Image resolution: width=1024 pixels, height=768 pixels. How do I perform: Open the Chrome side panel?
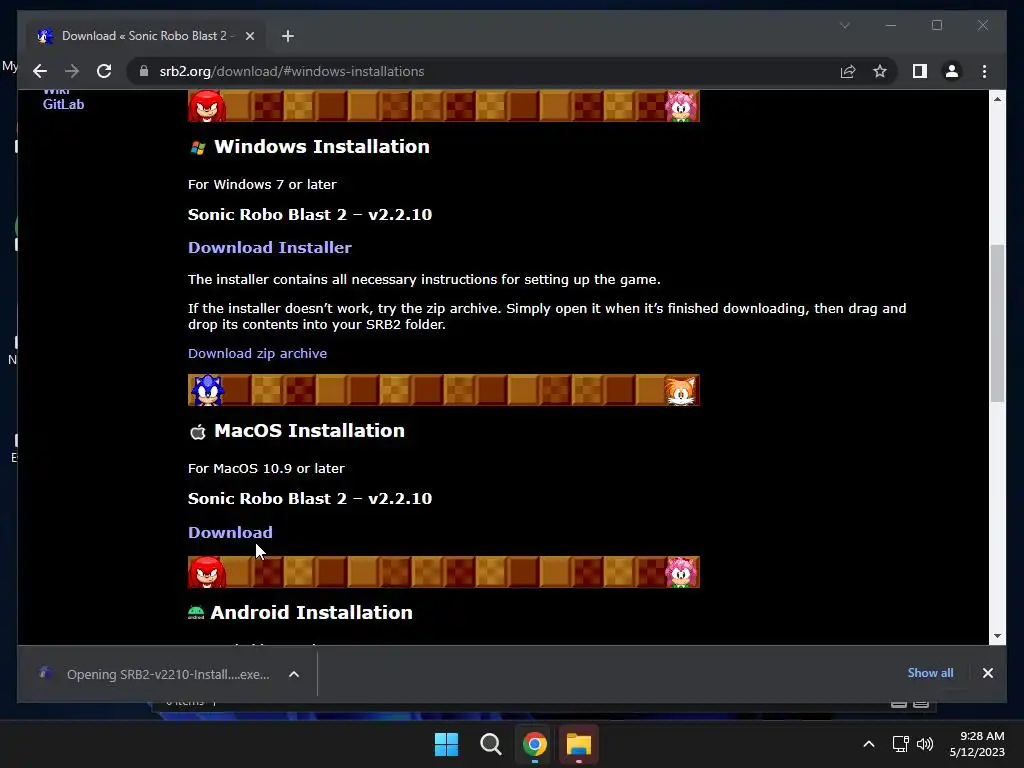[x=920, y=71]
